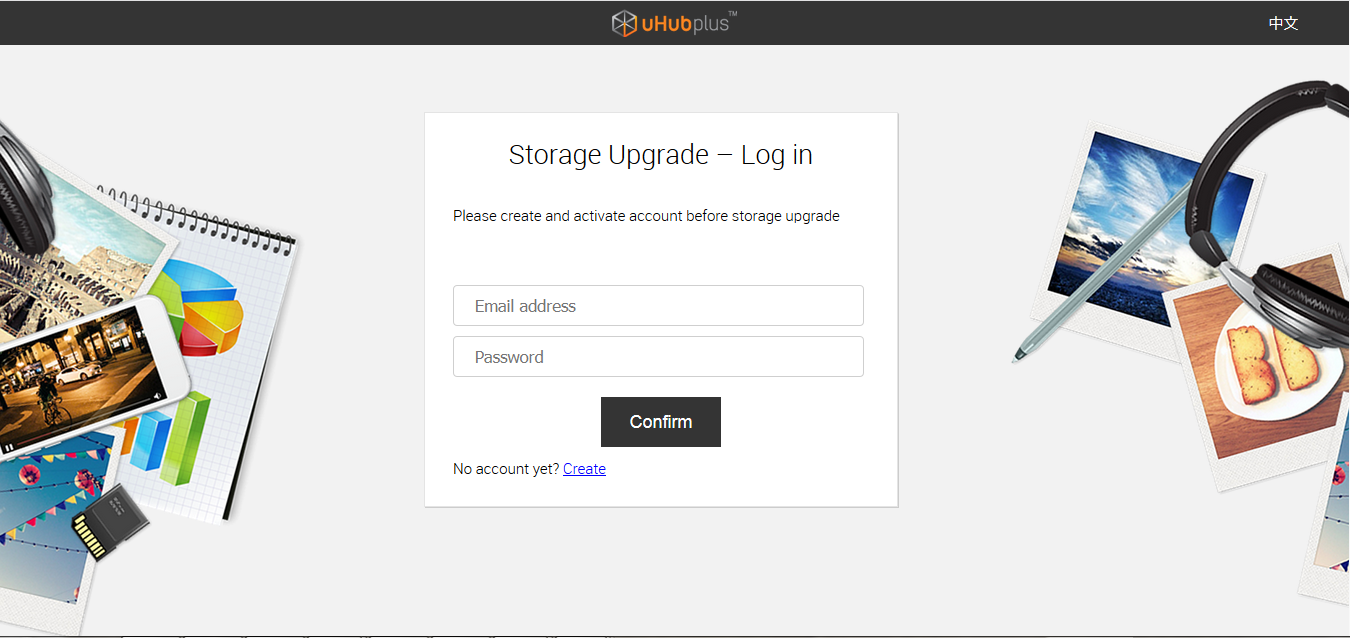Image resolution: width=1350 pixels, height=638 pixels.
Task: Switch language to 中文
Action: coord(1283,23)
